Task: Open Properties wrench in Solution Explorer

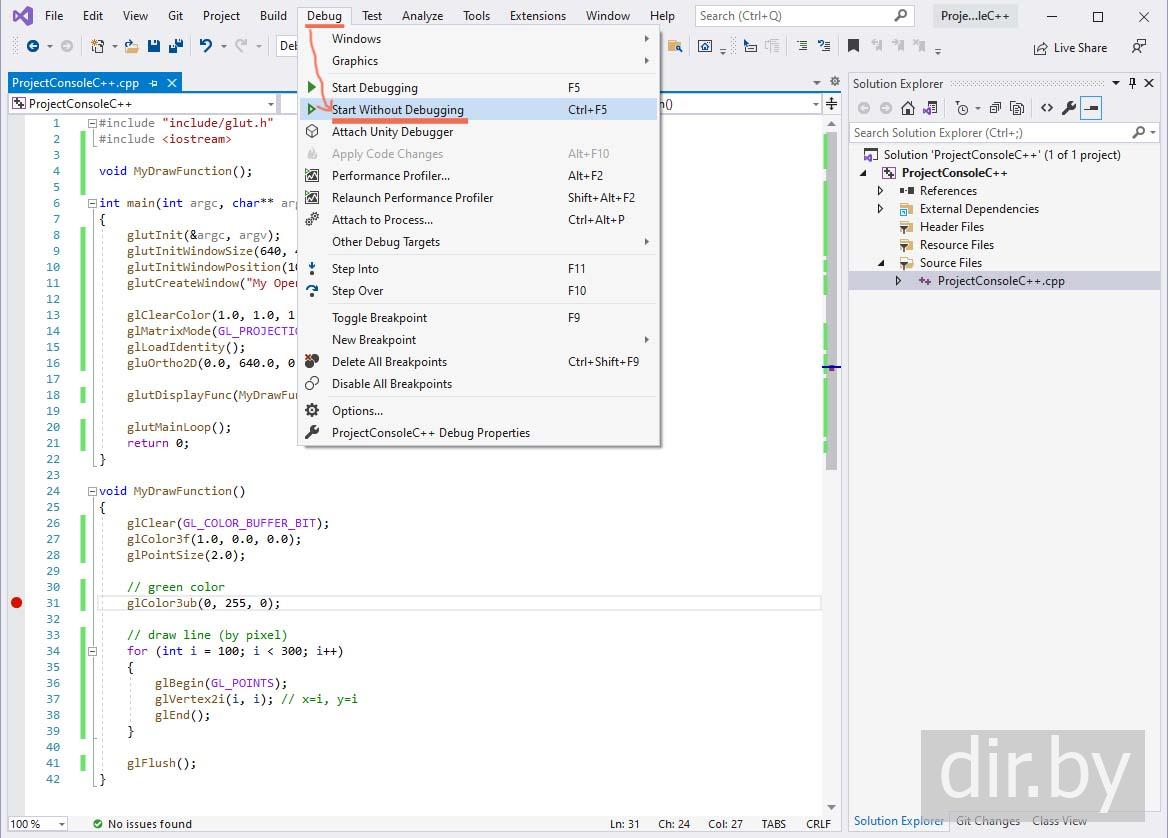Action: [1069, 108]
